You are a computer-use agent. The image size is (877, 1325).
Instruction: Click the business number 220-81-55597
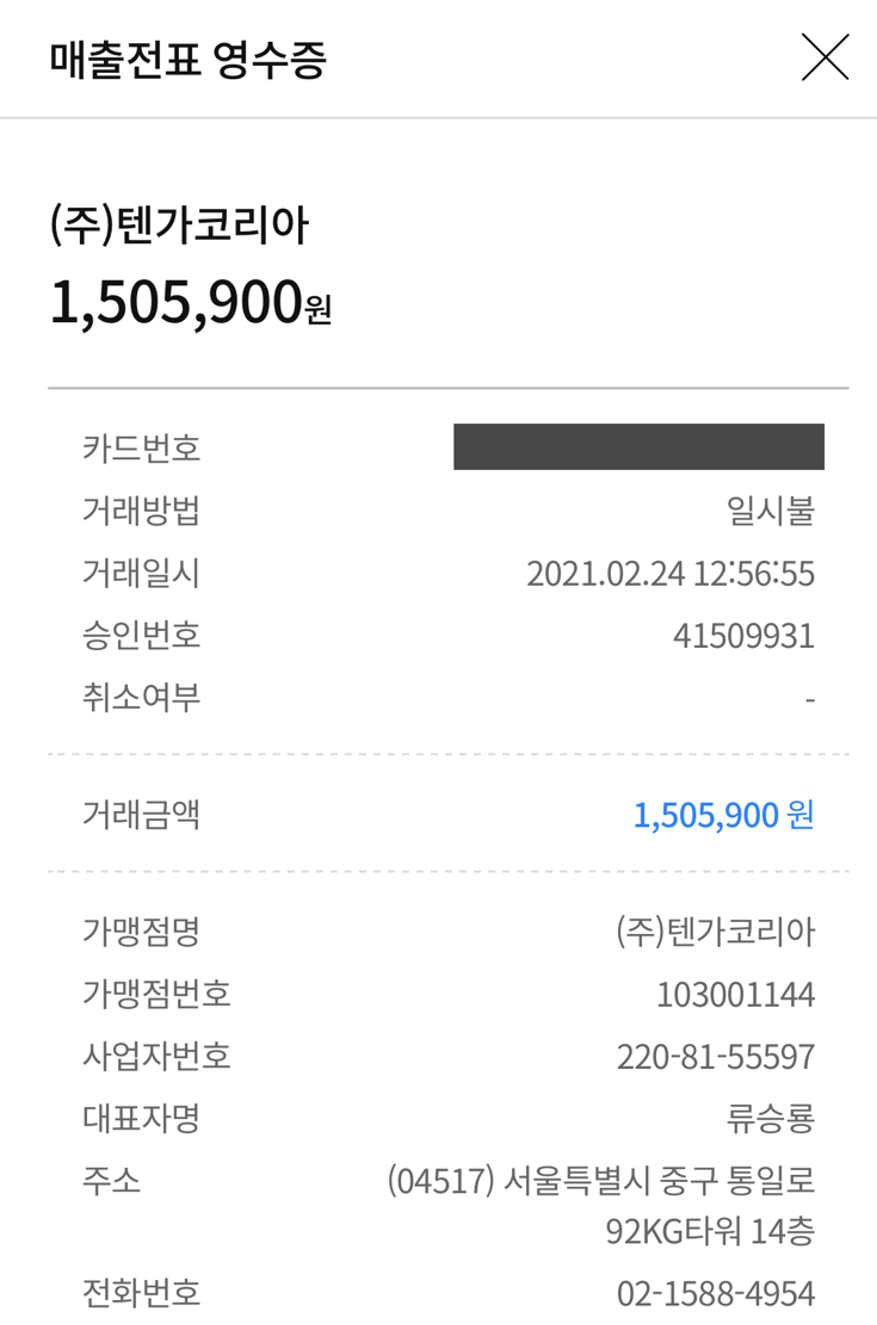point(717,1056)
